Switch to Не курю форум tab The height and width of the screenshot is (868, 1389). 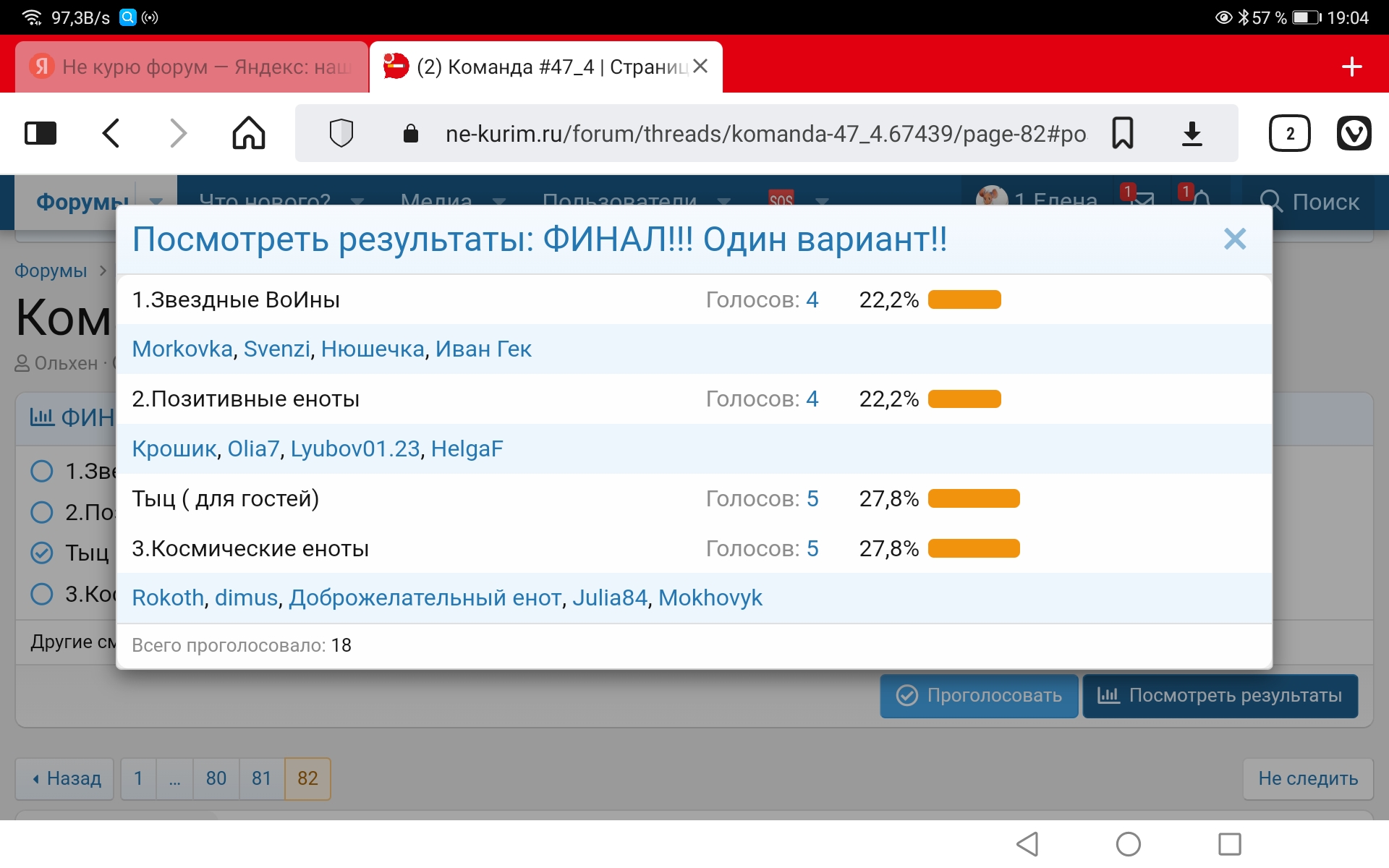[x=192, y=67]
